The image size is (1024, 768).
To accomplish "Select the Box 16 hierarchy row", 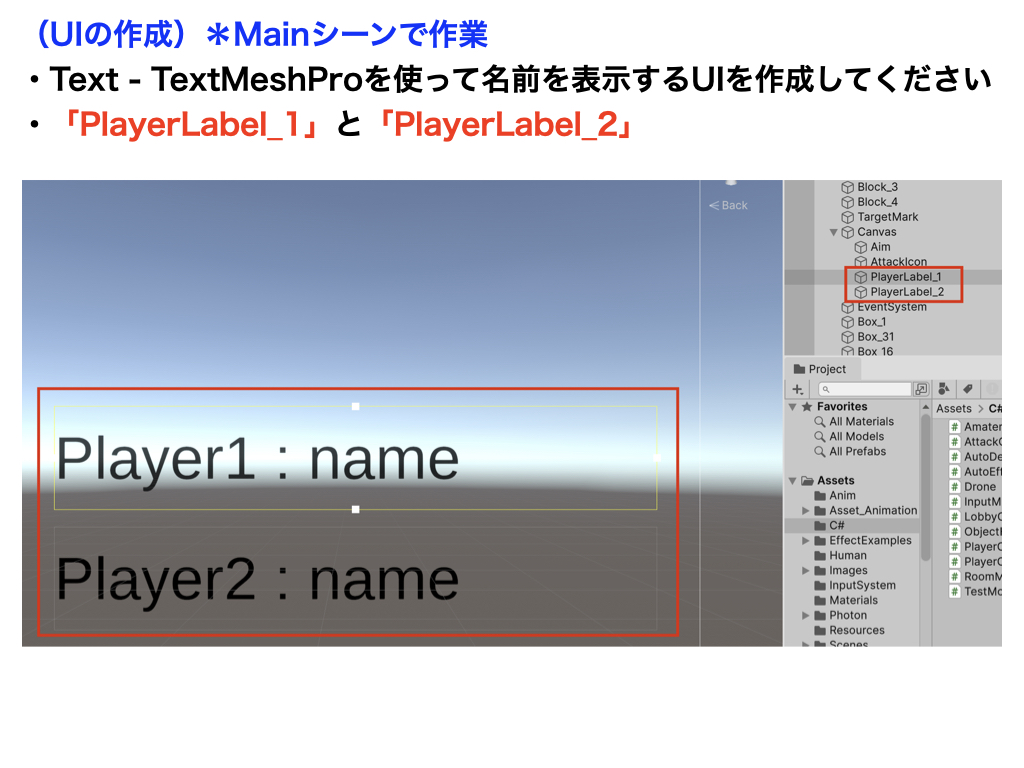I will (875, 351).
